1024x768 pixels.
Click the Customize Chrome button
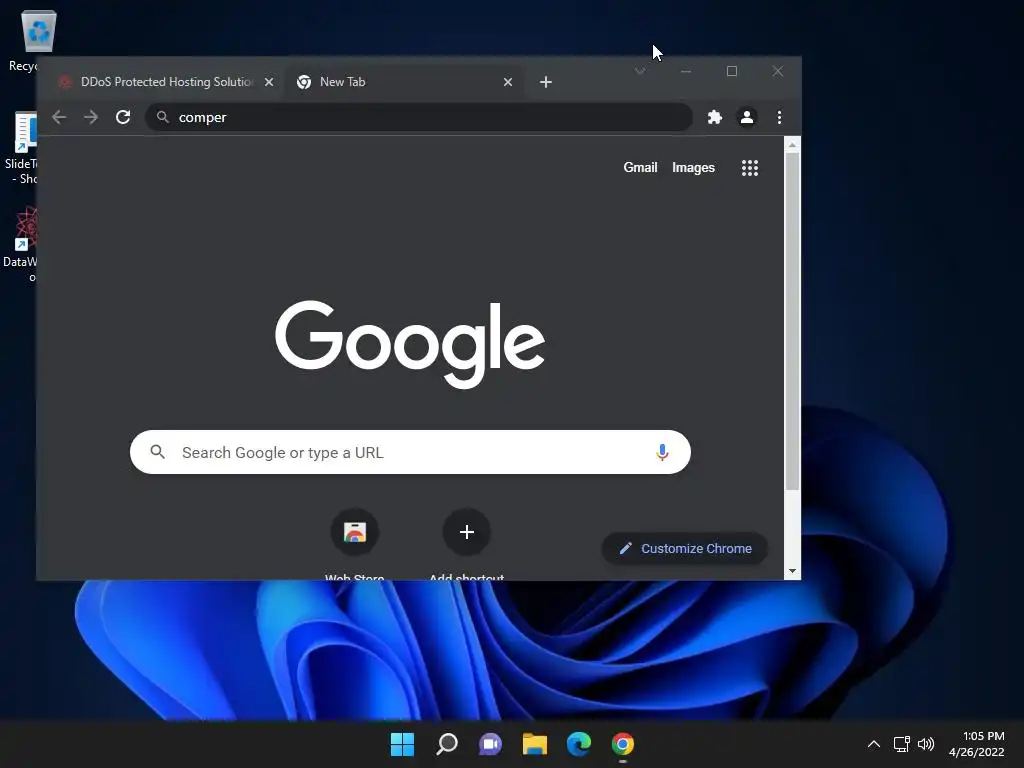[684, 549]
